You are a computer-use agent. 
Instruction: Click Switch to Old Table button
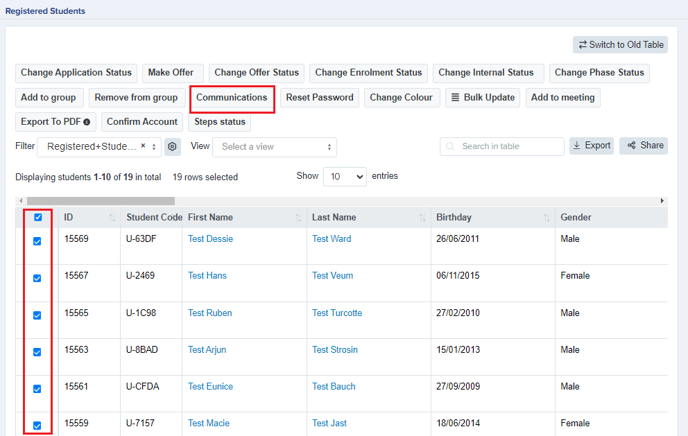point(620,45)
